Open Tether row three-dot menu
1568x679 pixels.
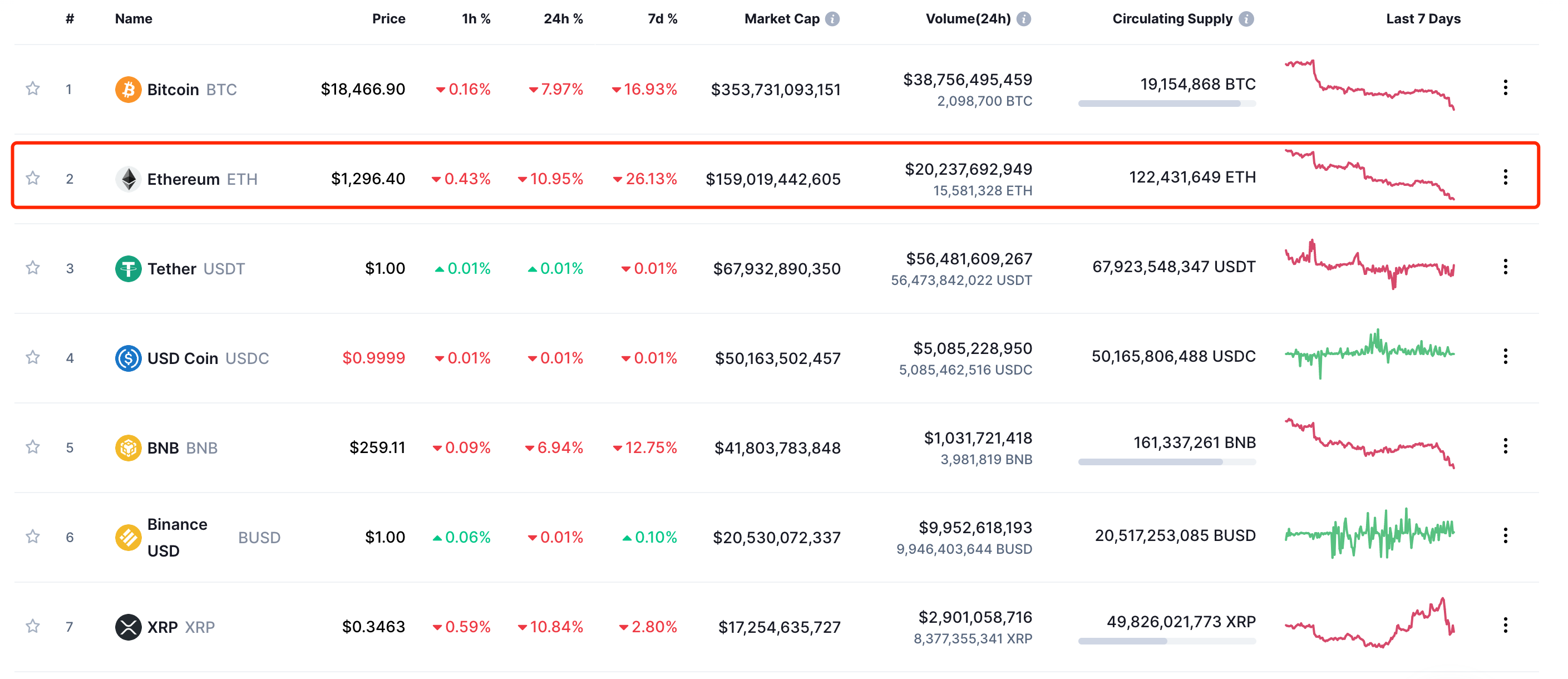click(x=1505, y=267)
